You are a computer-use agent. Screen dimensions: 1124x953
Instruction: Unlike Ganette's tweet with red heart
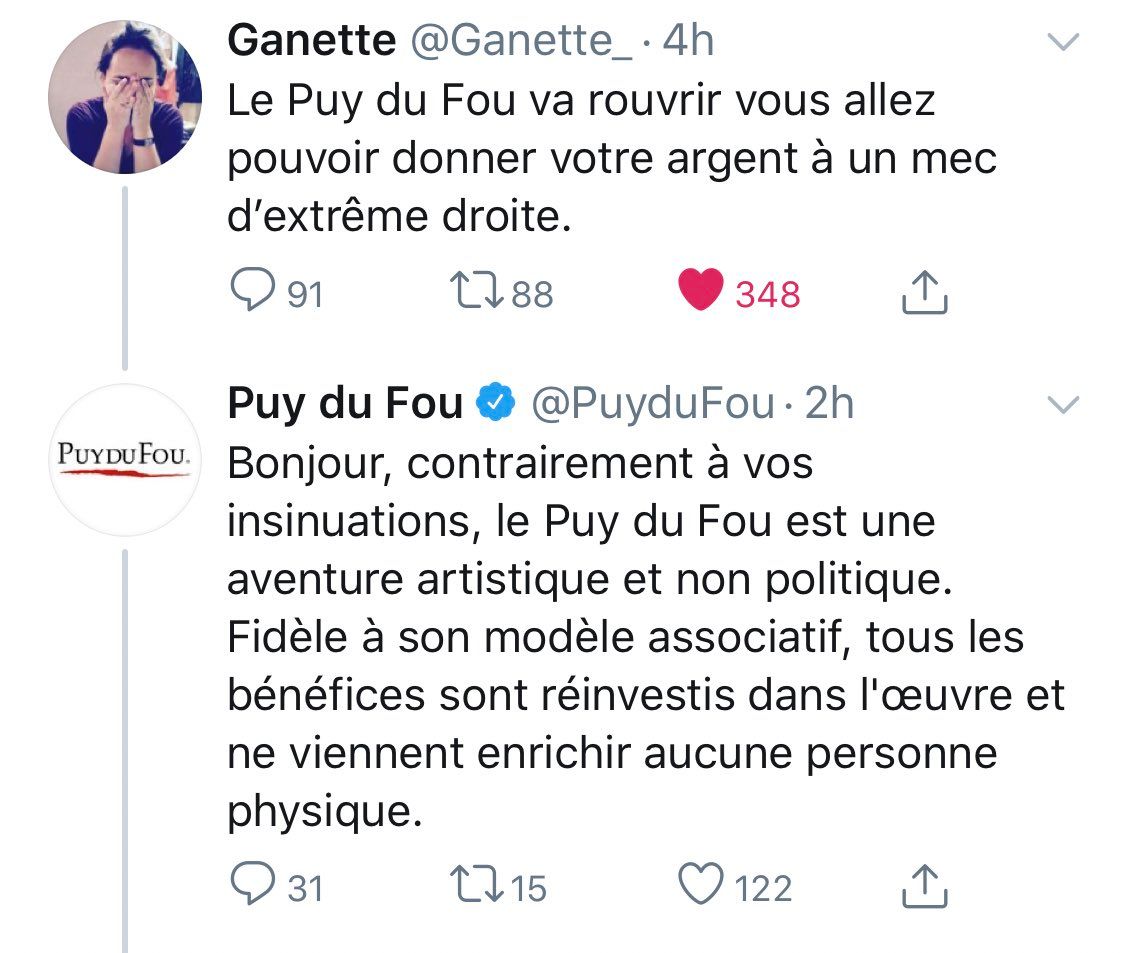700,292
